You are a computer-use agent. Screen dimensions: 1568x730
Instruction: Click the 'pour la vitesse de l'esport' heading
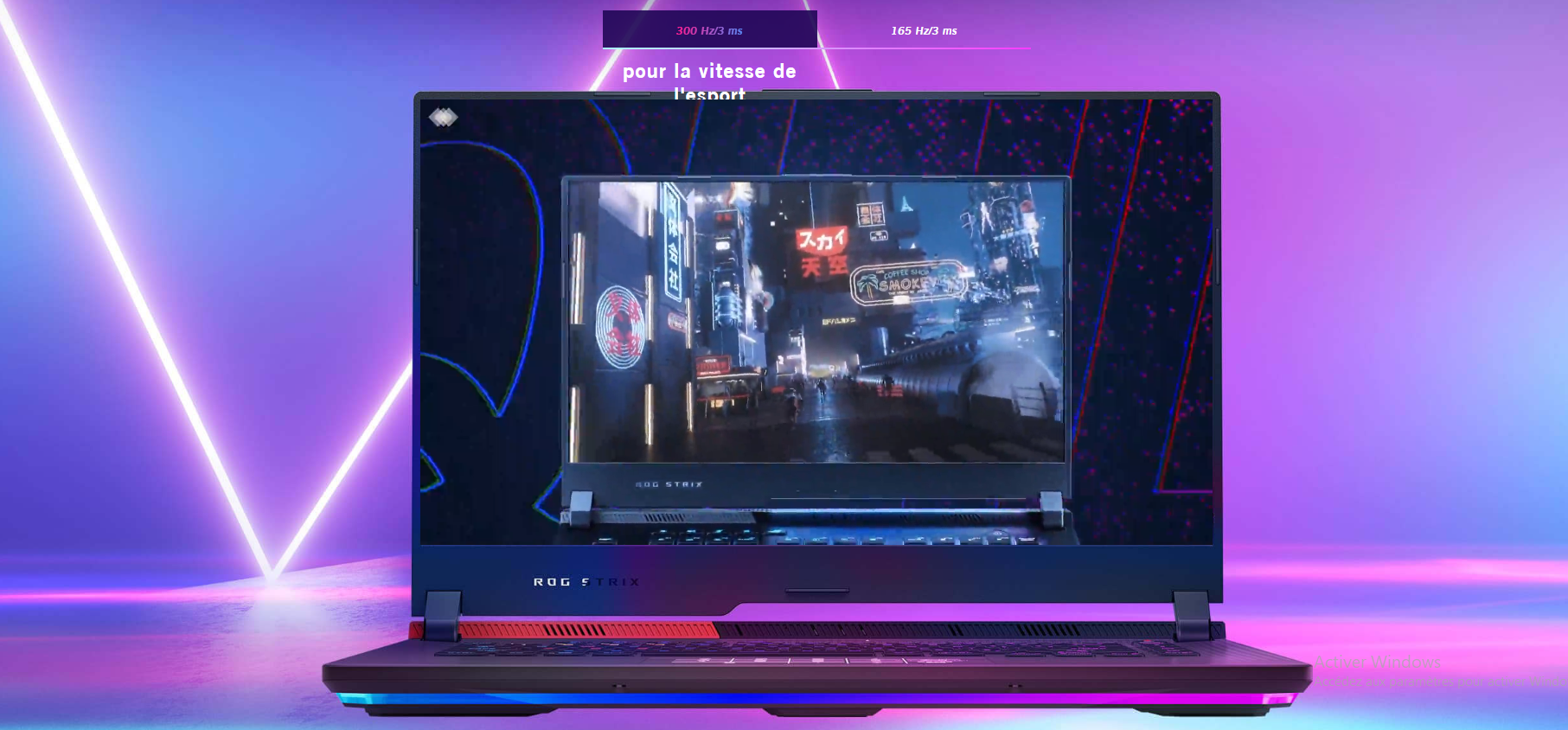(x=709, y=81)
